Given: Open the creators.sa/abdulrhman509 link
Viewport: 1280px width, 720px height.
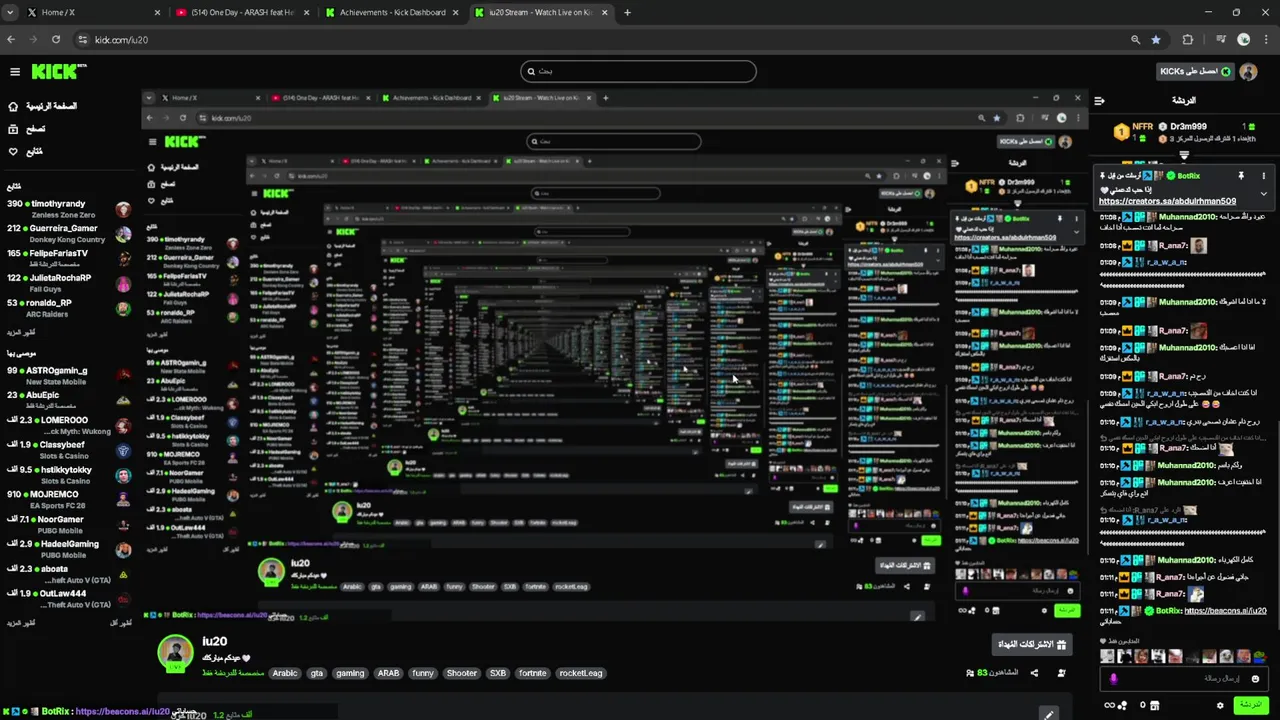Looking at the screenshot, I should point(1167,201).
